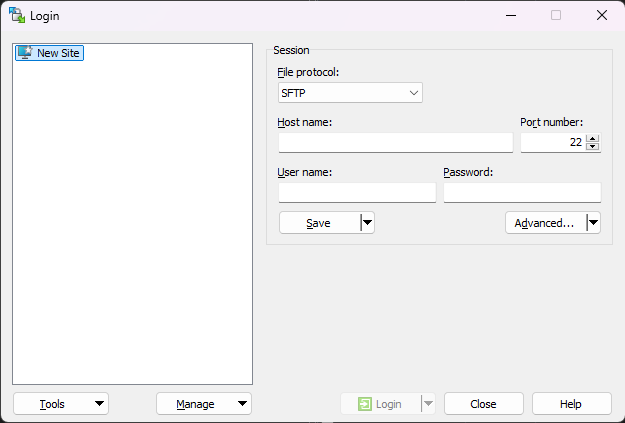
Task: Open the Tools menu
Action: pyautogui.click(x=60, y=404)
